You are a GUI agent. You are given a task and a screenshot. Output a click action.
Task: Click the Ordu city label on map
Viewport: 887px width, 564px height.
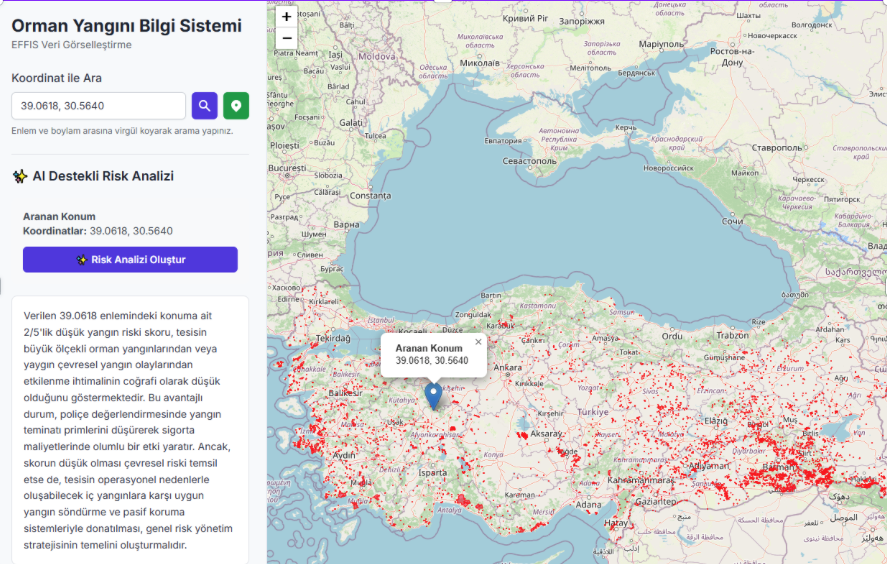[x=672, y=336]
